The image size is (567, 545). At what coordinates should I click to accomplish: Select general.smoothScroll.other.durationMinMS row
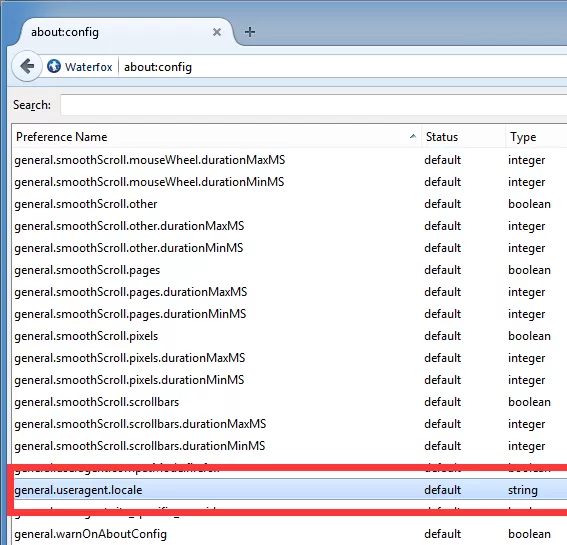[x=290, y=248]
